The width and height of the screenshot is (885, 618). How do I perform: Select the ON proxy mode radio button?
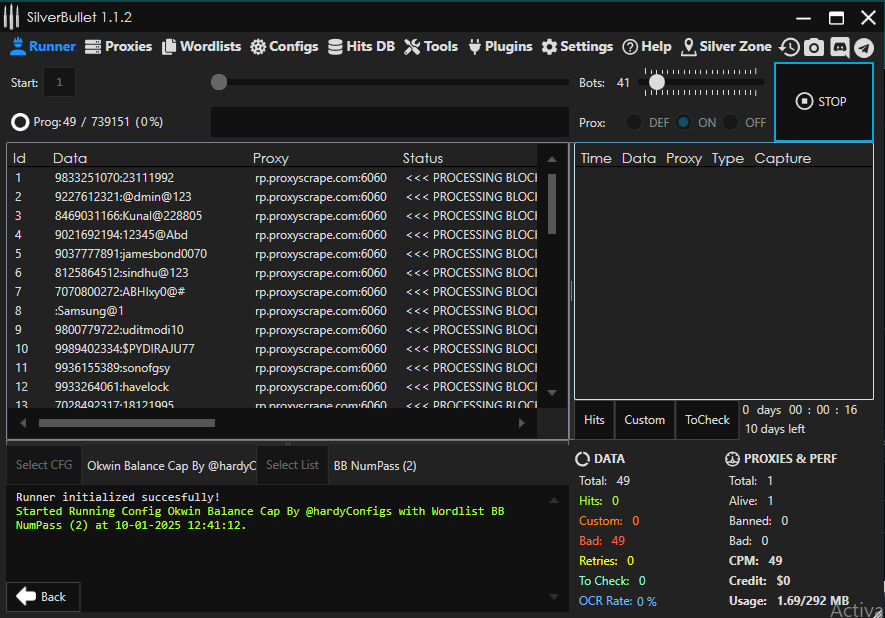684,122
